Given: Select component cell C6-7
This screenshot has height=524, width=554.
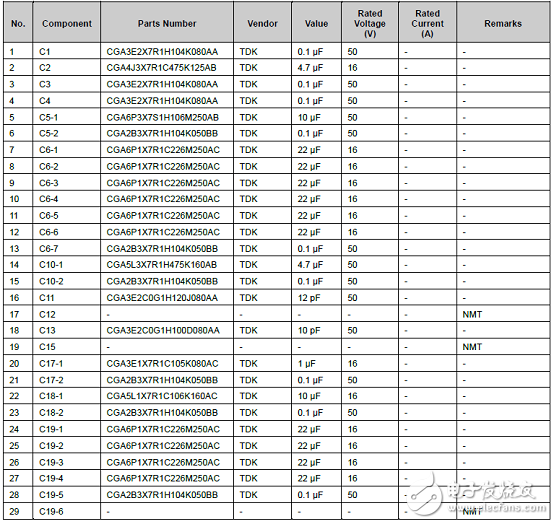Looking at the screenshot, I should (x=67, y=249).
